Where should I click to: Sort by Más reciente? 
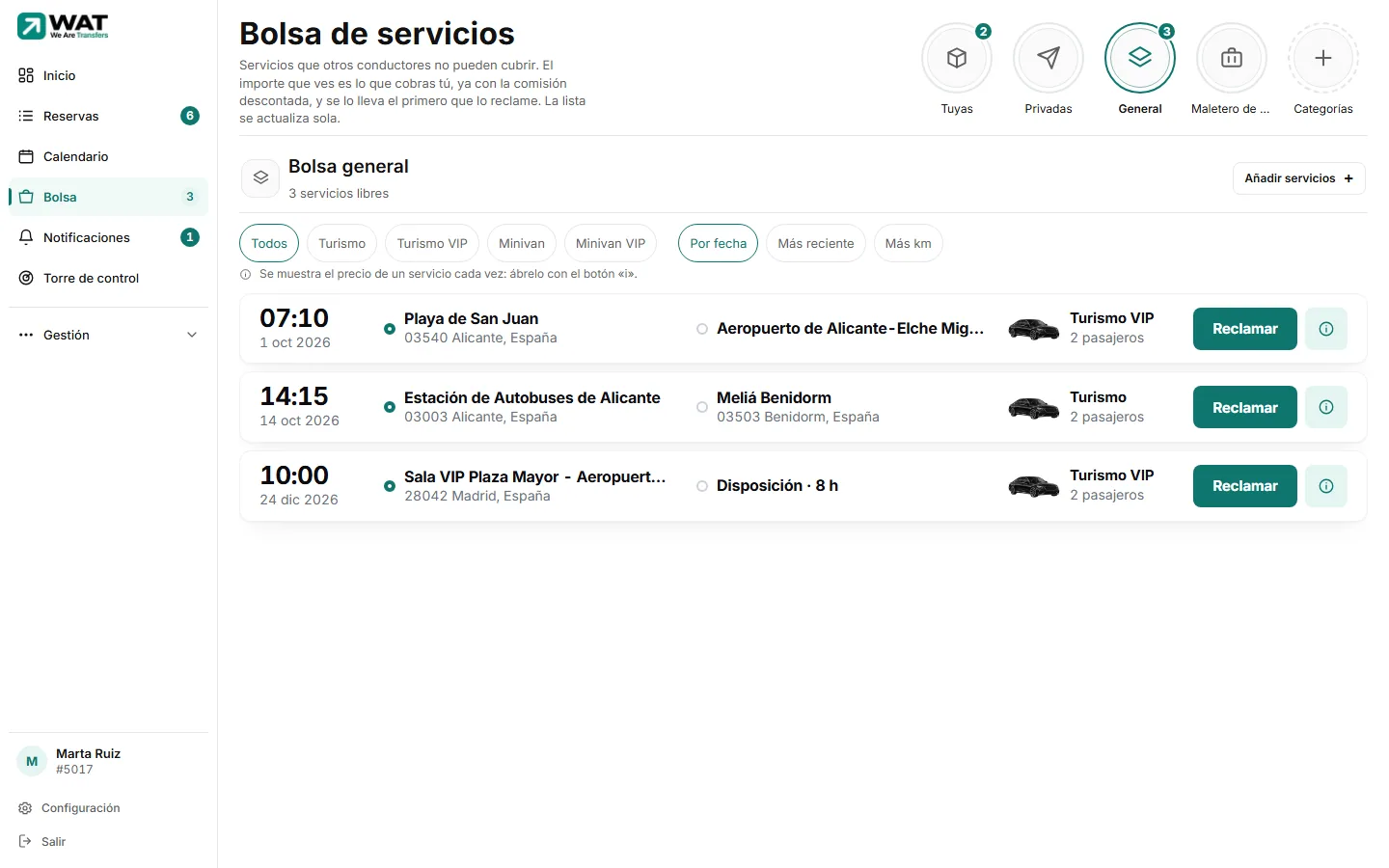pos(816,243)
